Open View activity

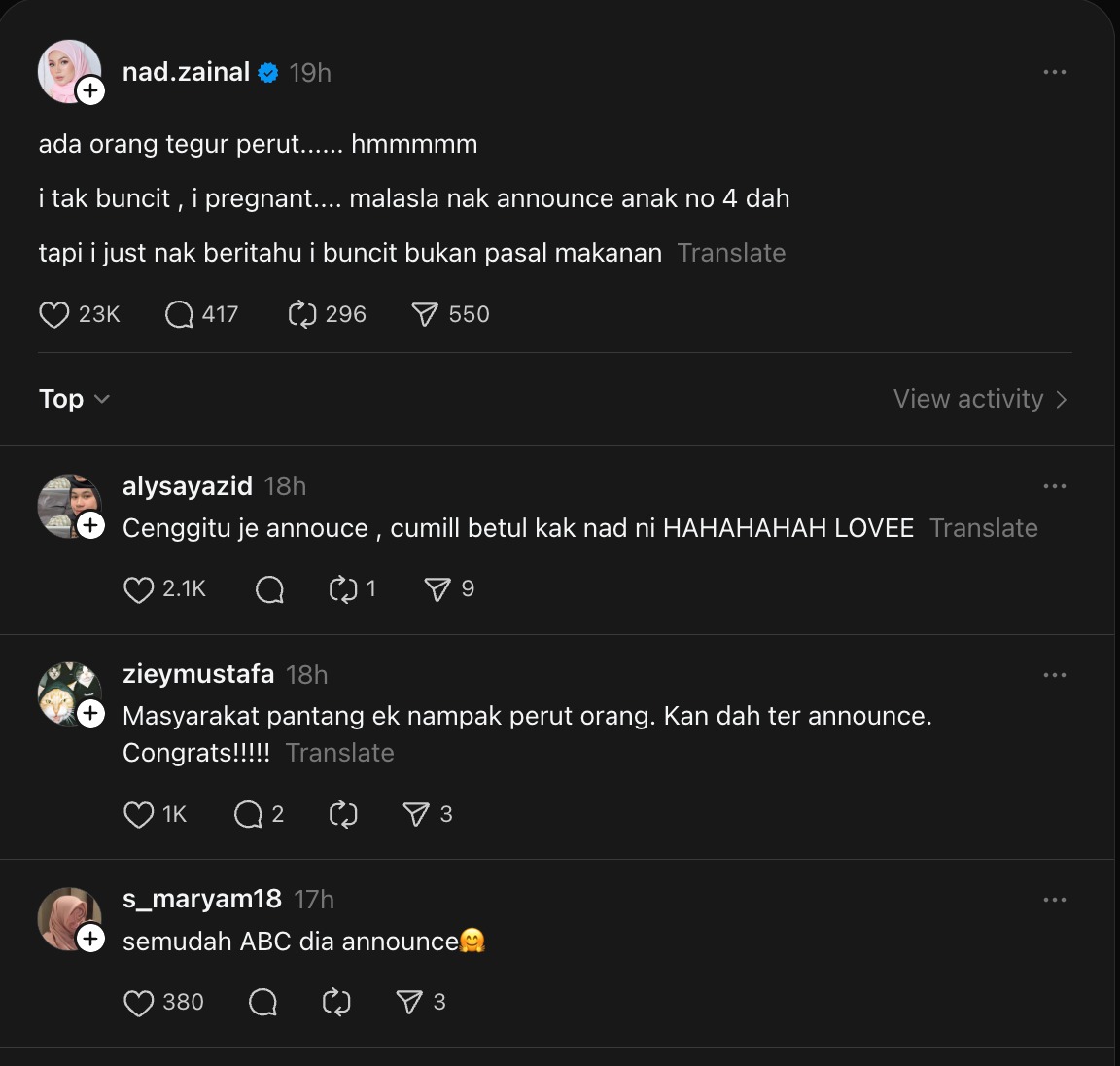980,399
